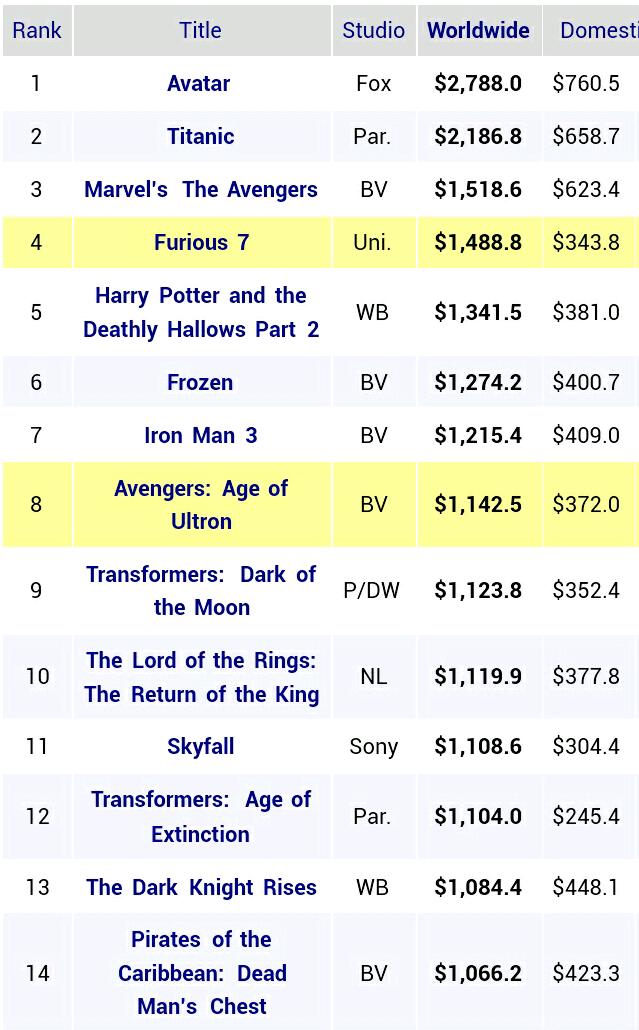Viewport: 639px width, 1030px height.
Task: Open Marvel's The Avengers link
Action: pos(201,189)
